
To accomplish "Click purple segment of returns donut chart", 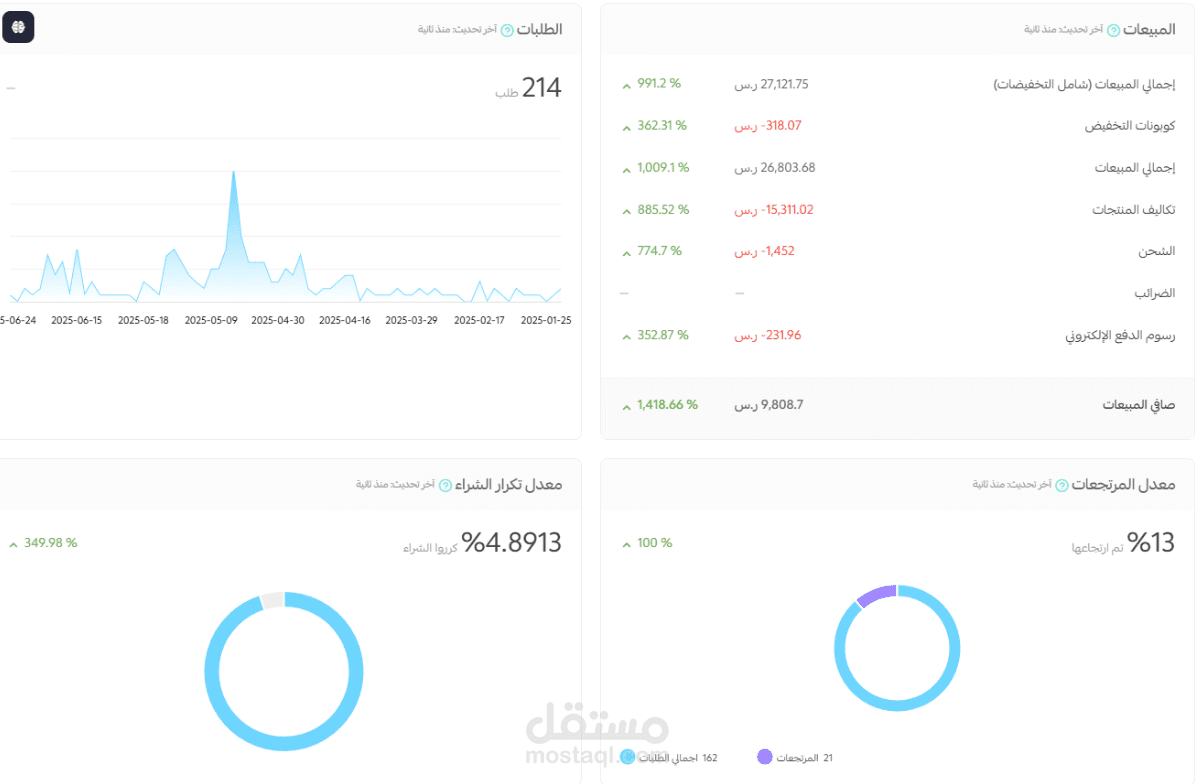I will 877,595.
